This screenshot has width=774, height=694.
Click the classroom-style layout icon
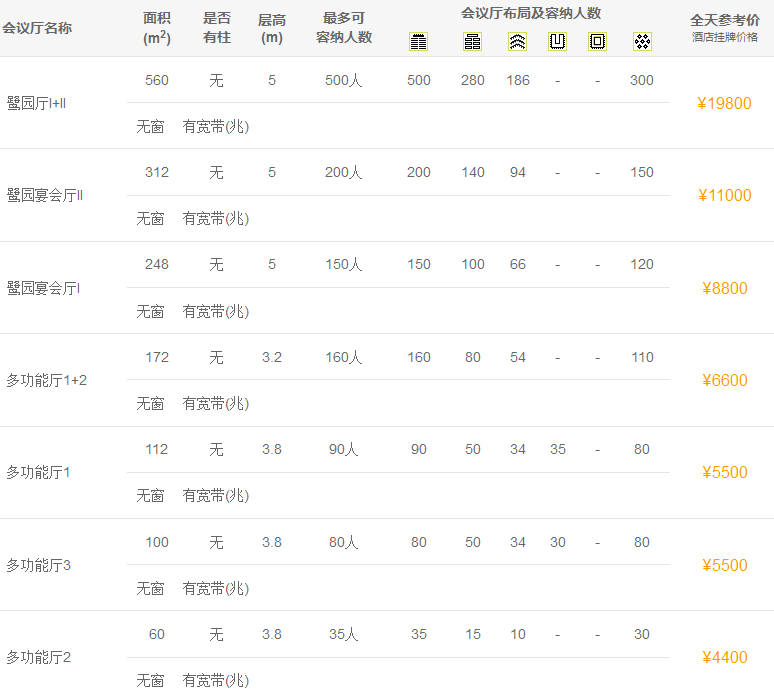[x=473, y=41]
